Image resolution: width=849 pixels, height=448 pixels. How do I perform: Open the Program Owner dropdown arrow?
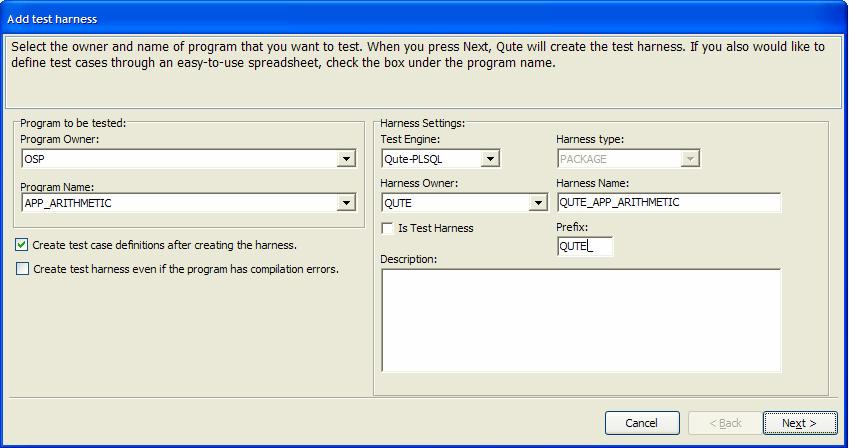pyautogui.click(x=346, y=159)
